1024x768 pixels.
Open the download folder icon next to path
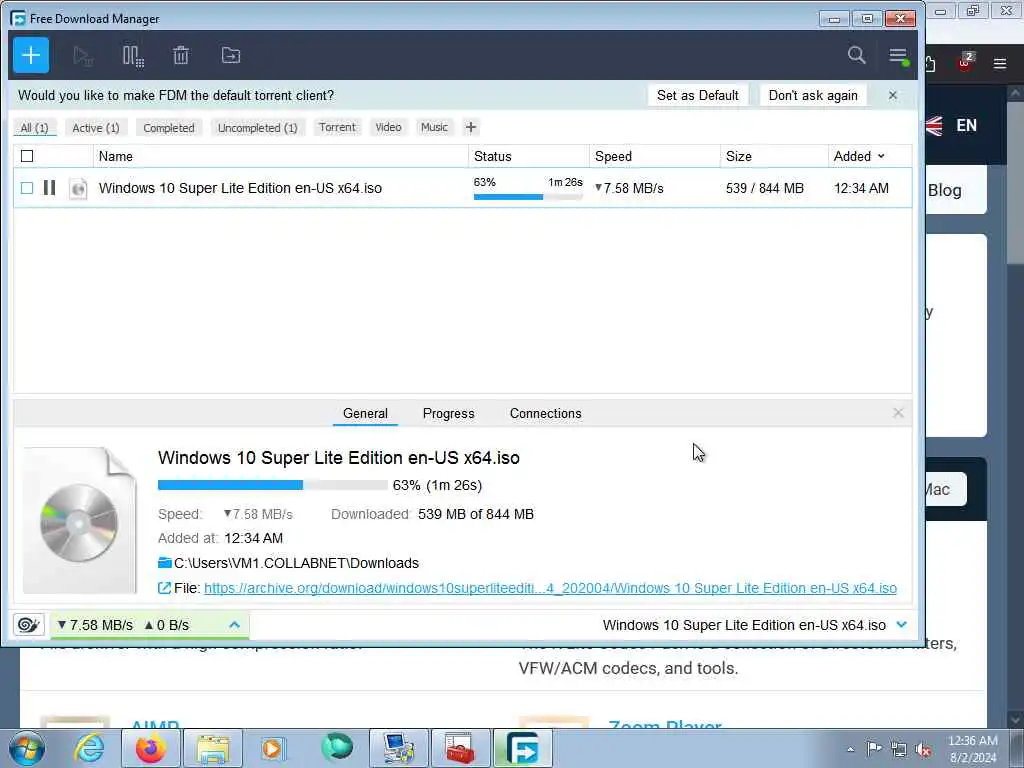[x=165, y=563]
